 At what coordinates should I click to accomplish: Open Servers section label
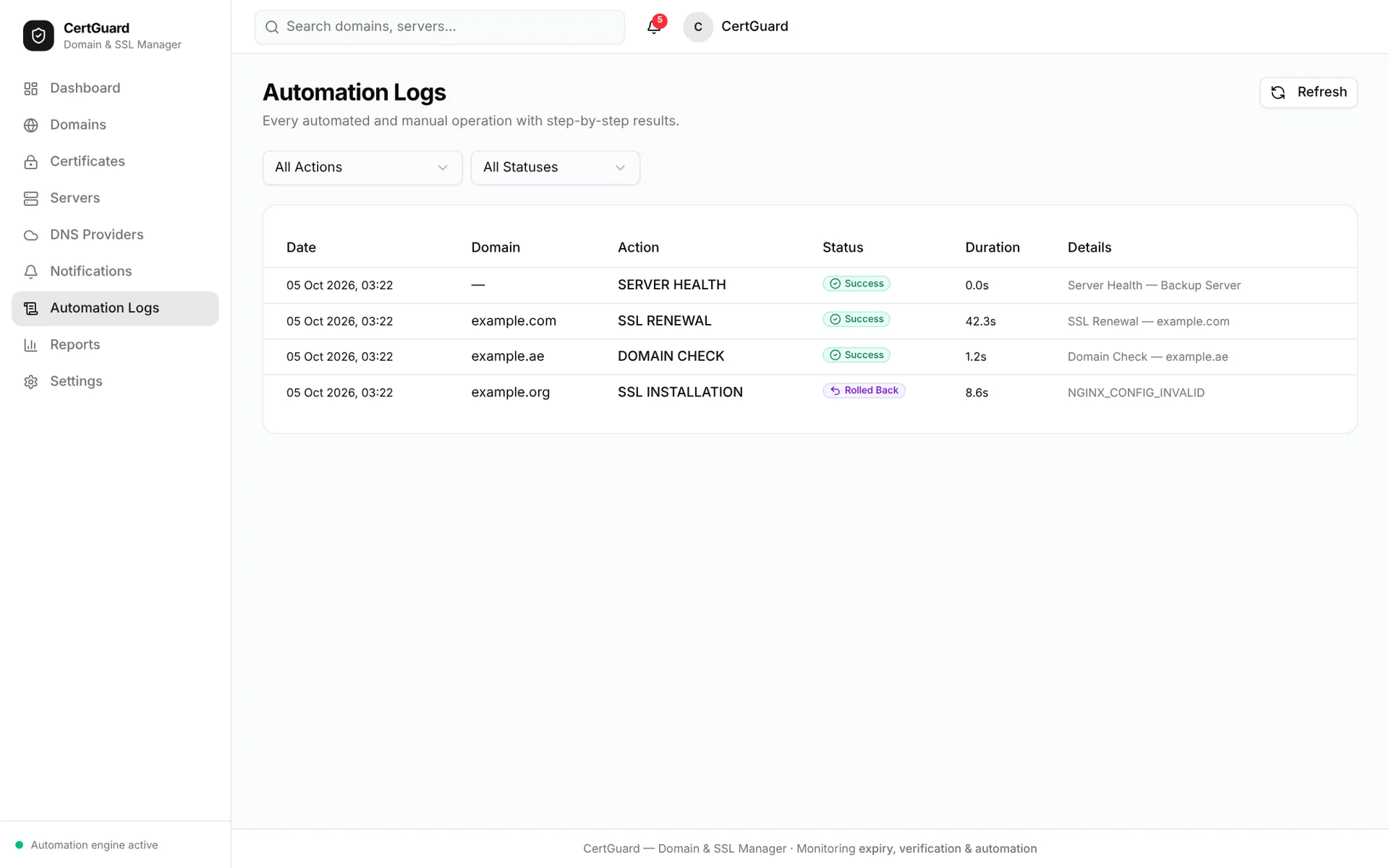point(75,198)
